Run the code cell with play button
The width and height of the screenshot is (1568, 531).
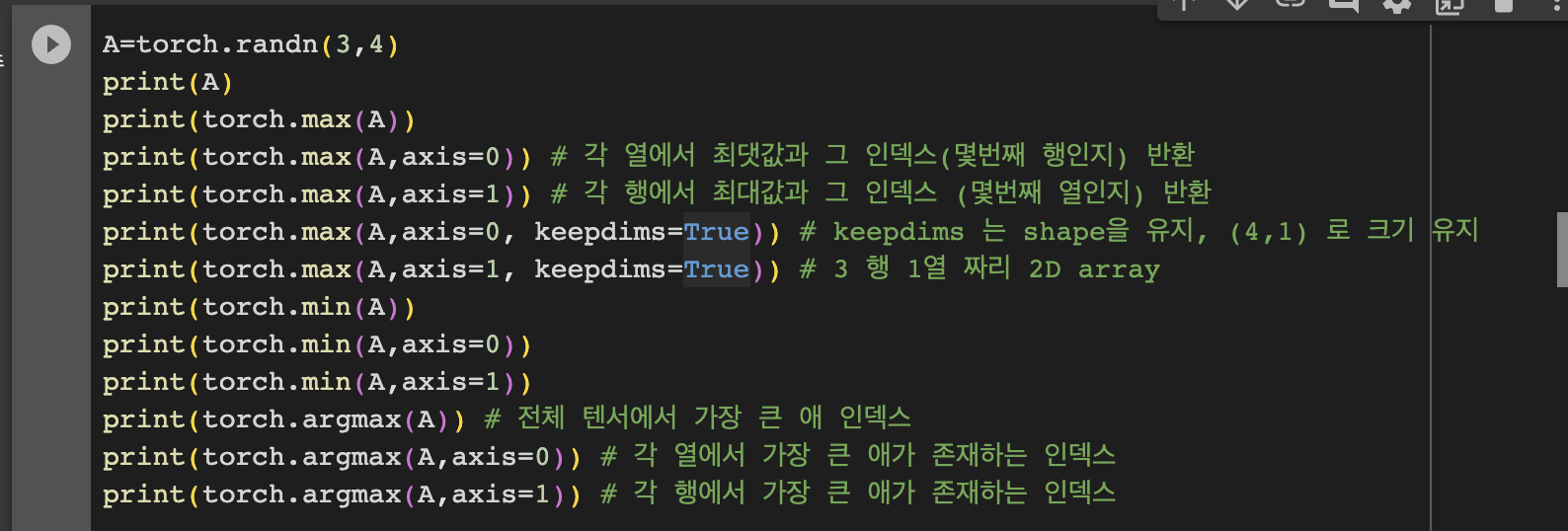point(51,44)
